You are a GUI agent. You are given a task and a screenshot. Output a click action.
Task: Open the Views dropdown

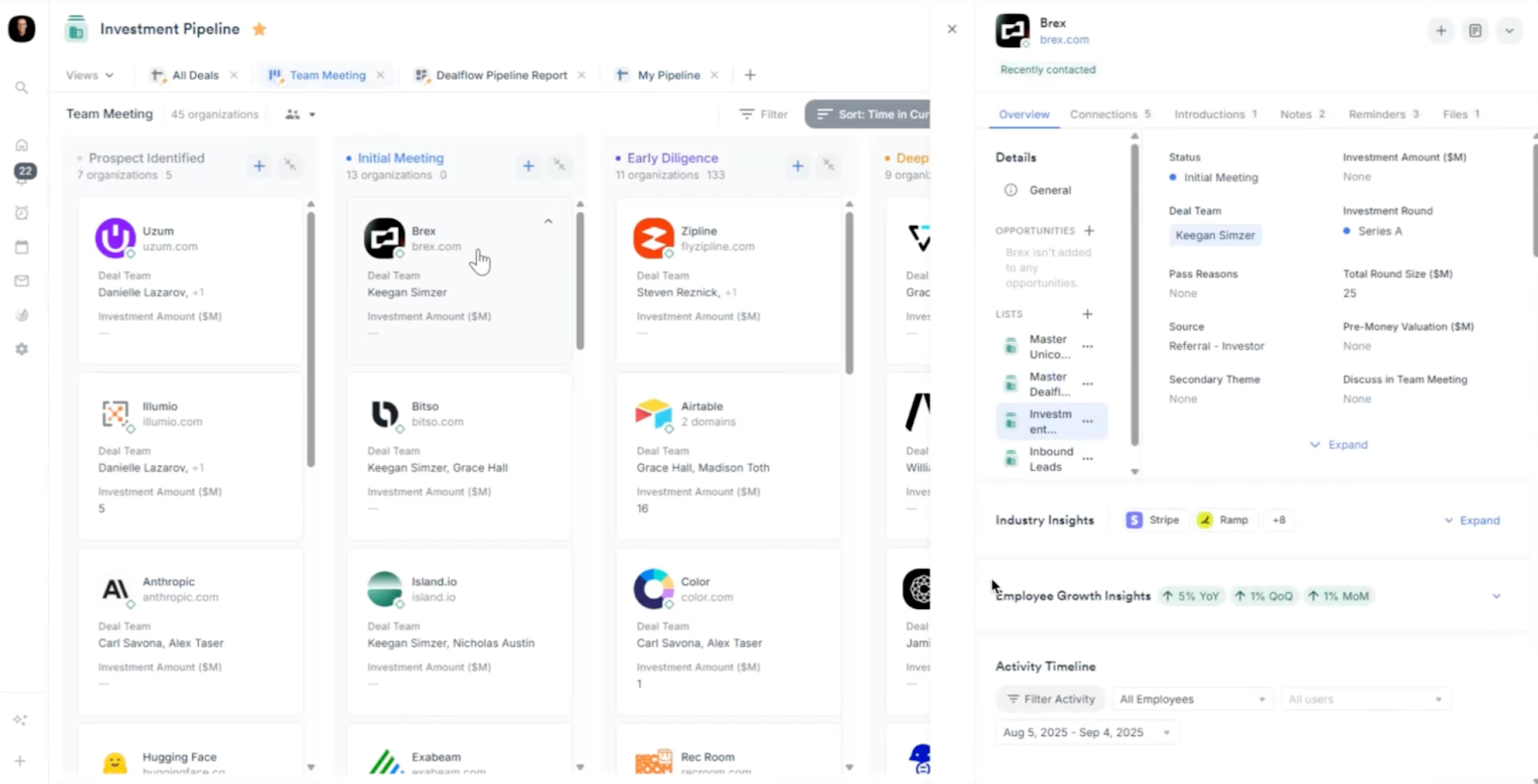coord(89,75)
